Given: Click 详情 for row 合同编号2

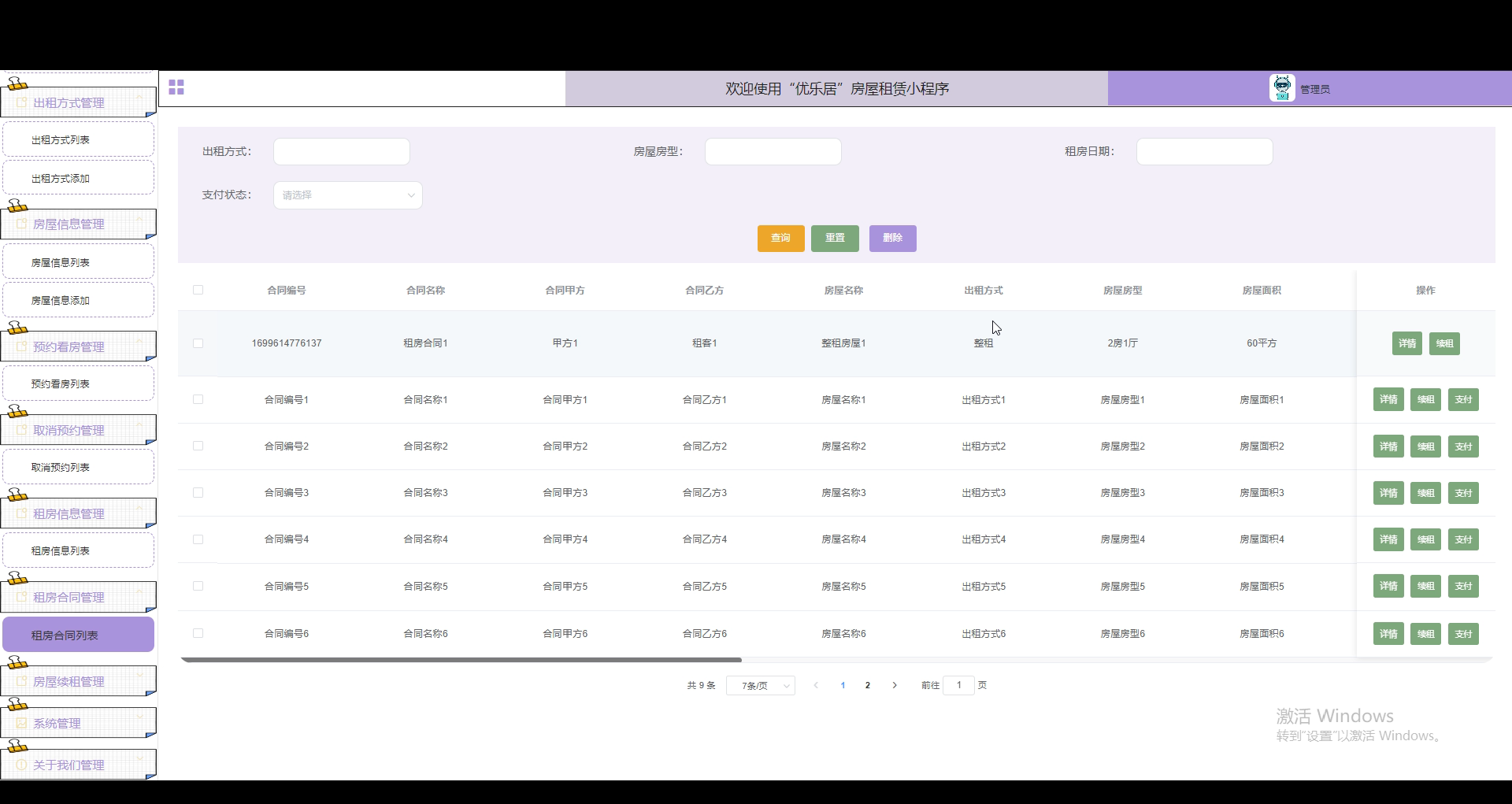Looking at the screenshot, I should click(1388, 446).
